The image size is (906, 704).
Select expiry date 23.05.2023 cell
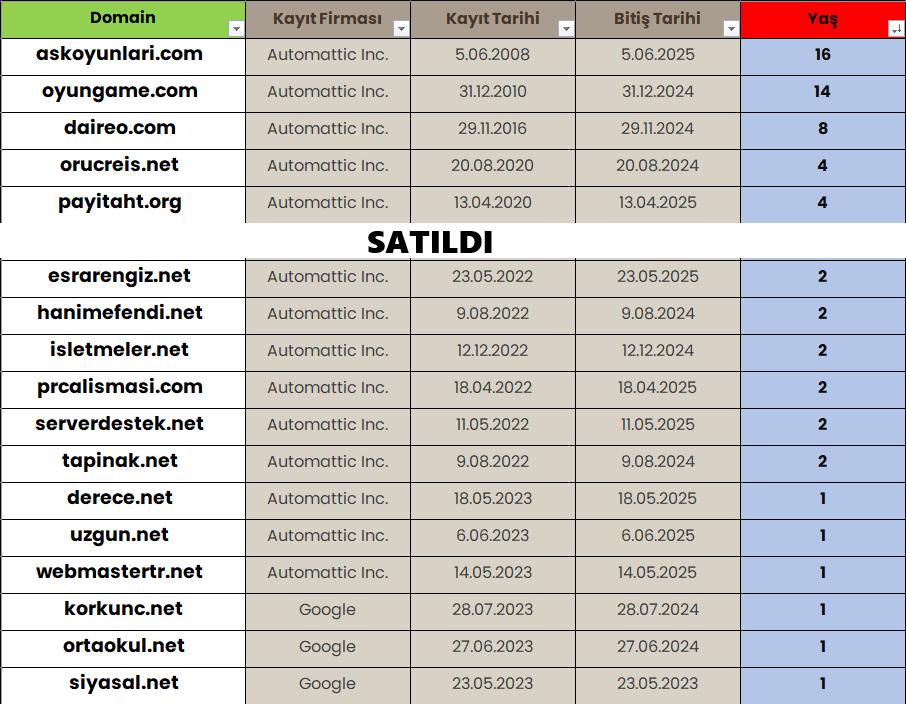(x=658, y=686)
